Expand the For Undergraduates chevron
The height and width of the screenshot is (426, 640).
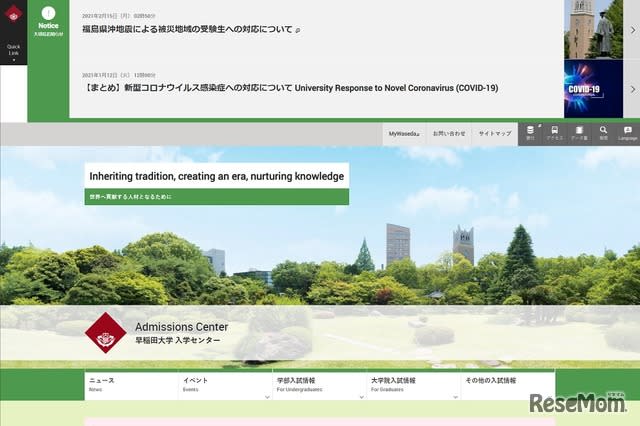(x=361, y=397)
